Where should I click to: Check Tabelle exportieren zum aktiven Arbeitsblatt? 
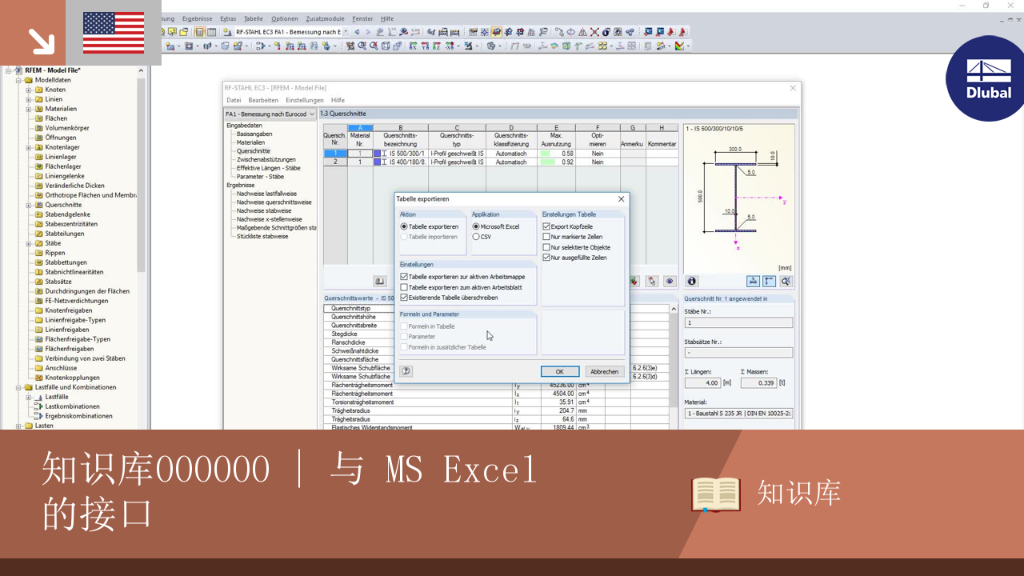tap(404, 287)
